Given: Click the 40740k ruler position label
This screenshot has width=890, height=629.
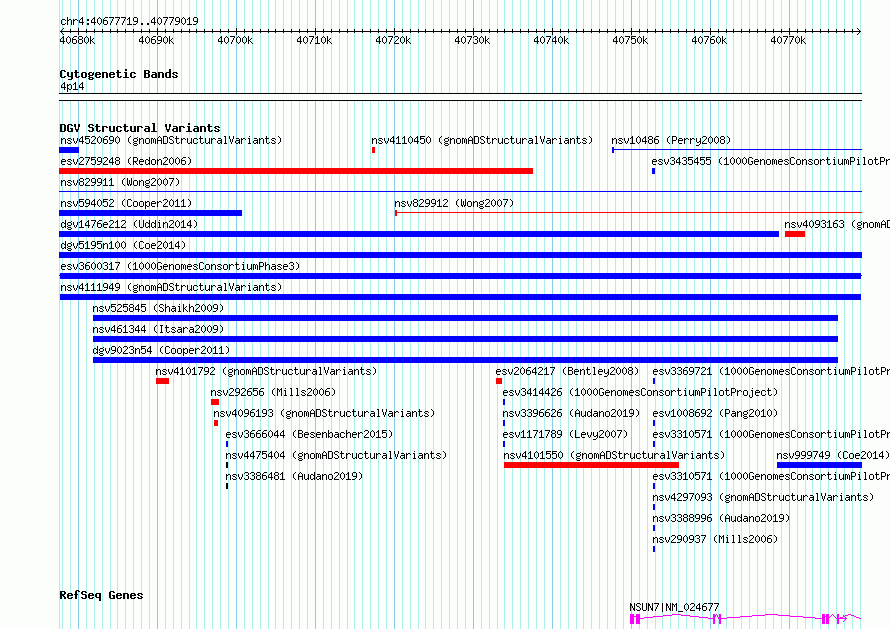Looking at the screenshot, I should click(551, 40).
